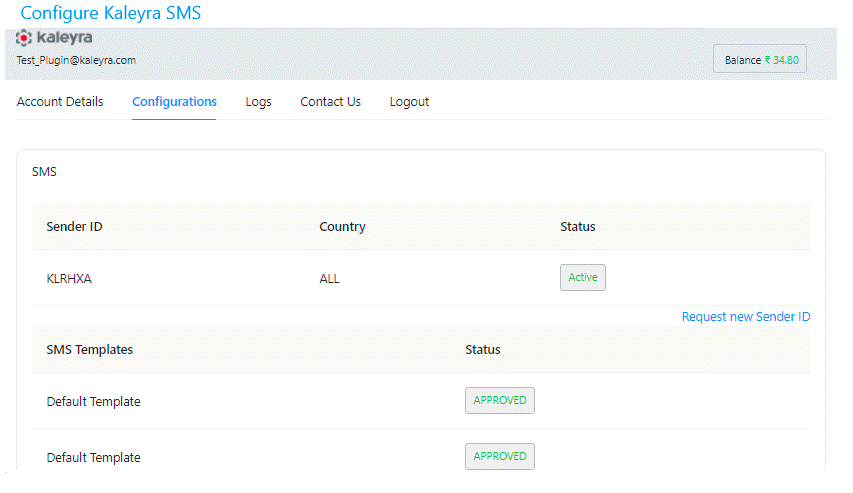Go to Contact Us tab
This screenshot has height=493, width=853.
click(330, 102)
